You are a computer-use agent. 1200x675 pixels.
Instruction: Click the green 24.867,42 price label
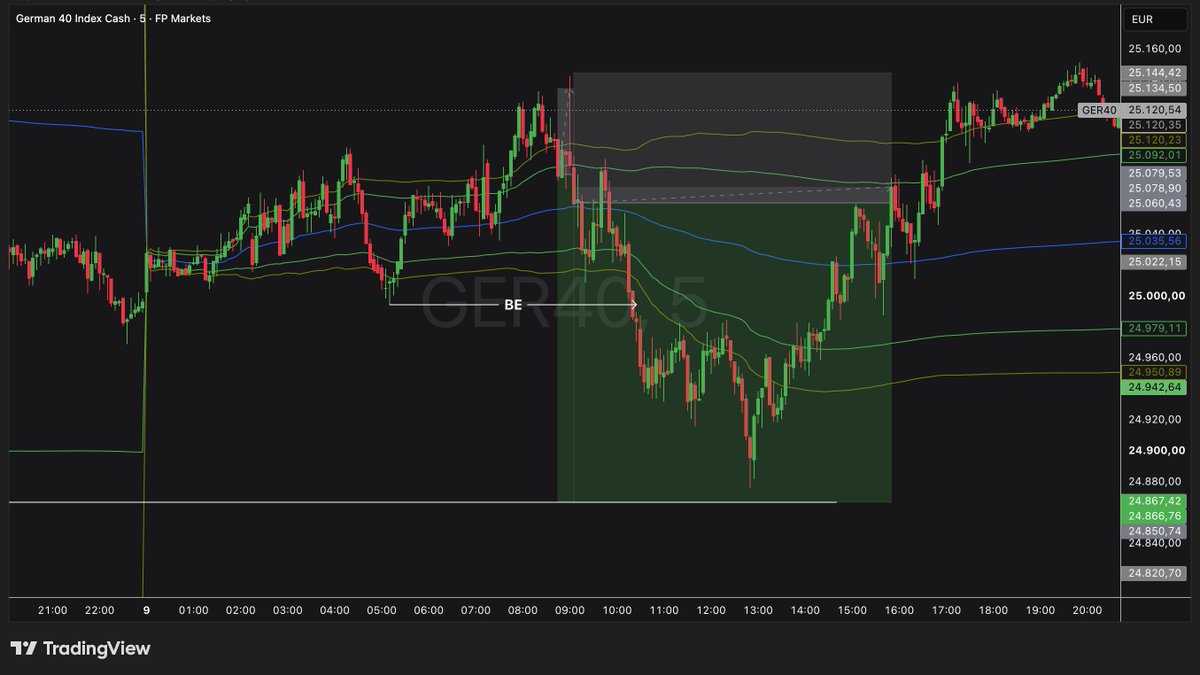(x=1155, y=501)
